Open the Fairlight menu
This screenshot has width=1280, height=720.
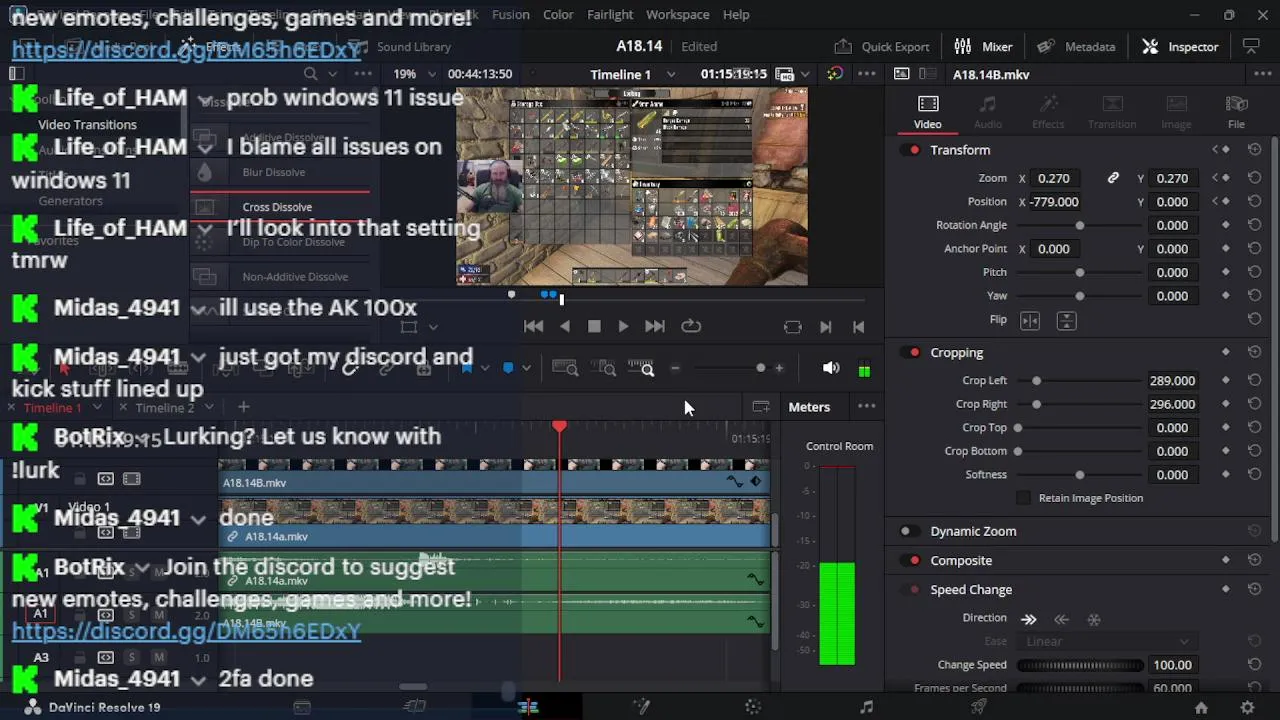click(x=610, y=15)
